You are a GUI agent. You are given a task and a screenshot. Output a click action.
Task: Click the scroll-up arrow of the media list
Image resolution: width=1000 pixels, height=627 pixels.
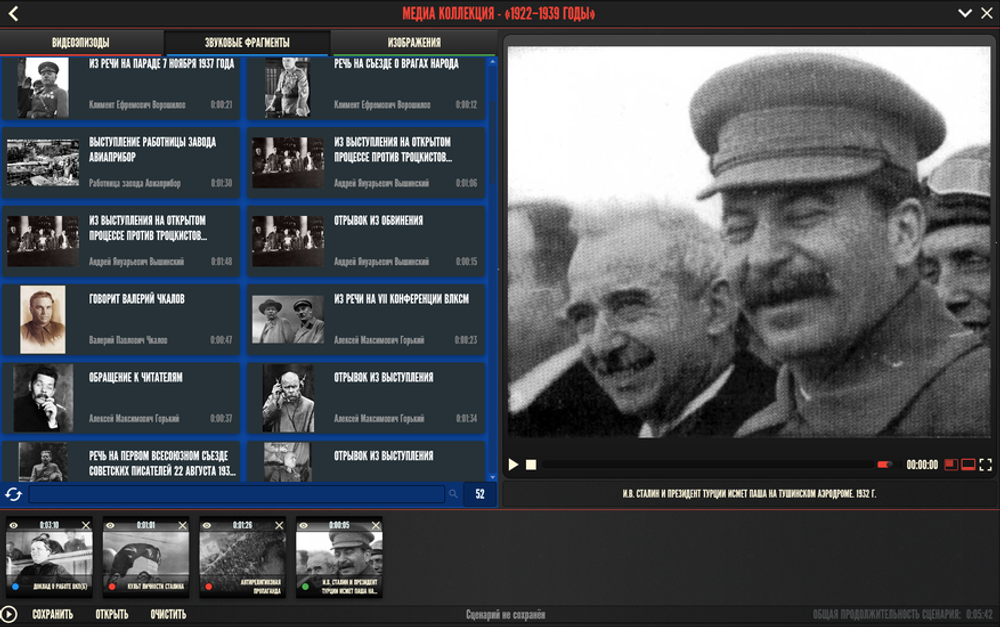[492, 62]
